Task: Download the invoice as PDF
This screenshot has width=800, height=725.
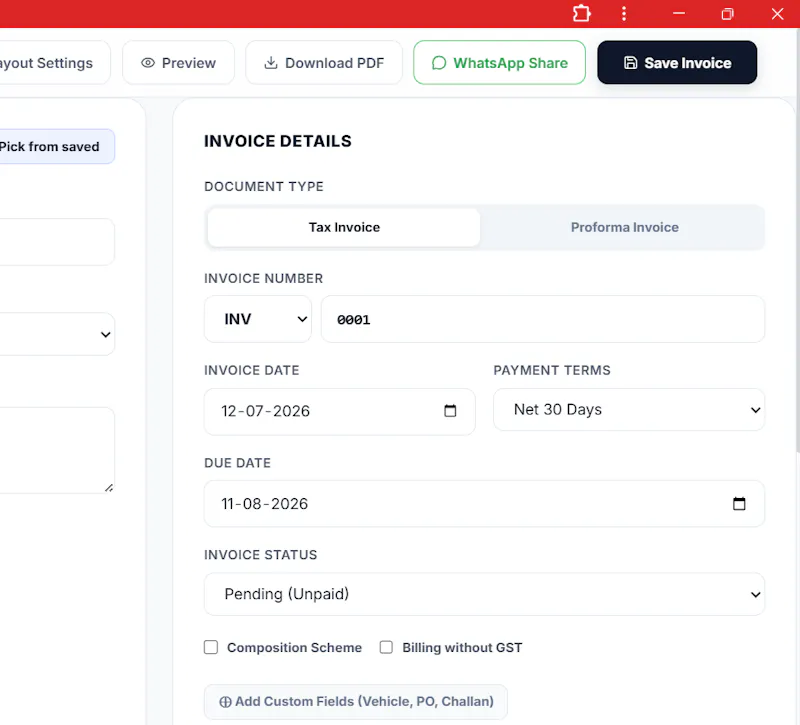Action: 324,63
